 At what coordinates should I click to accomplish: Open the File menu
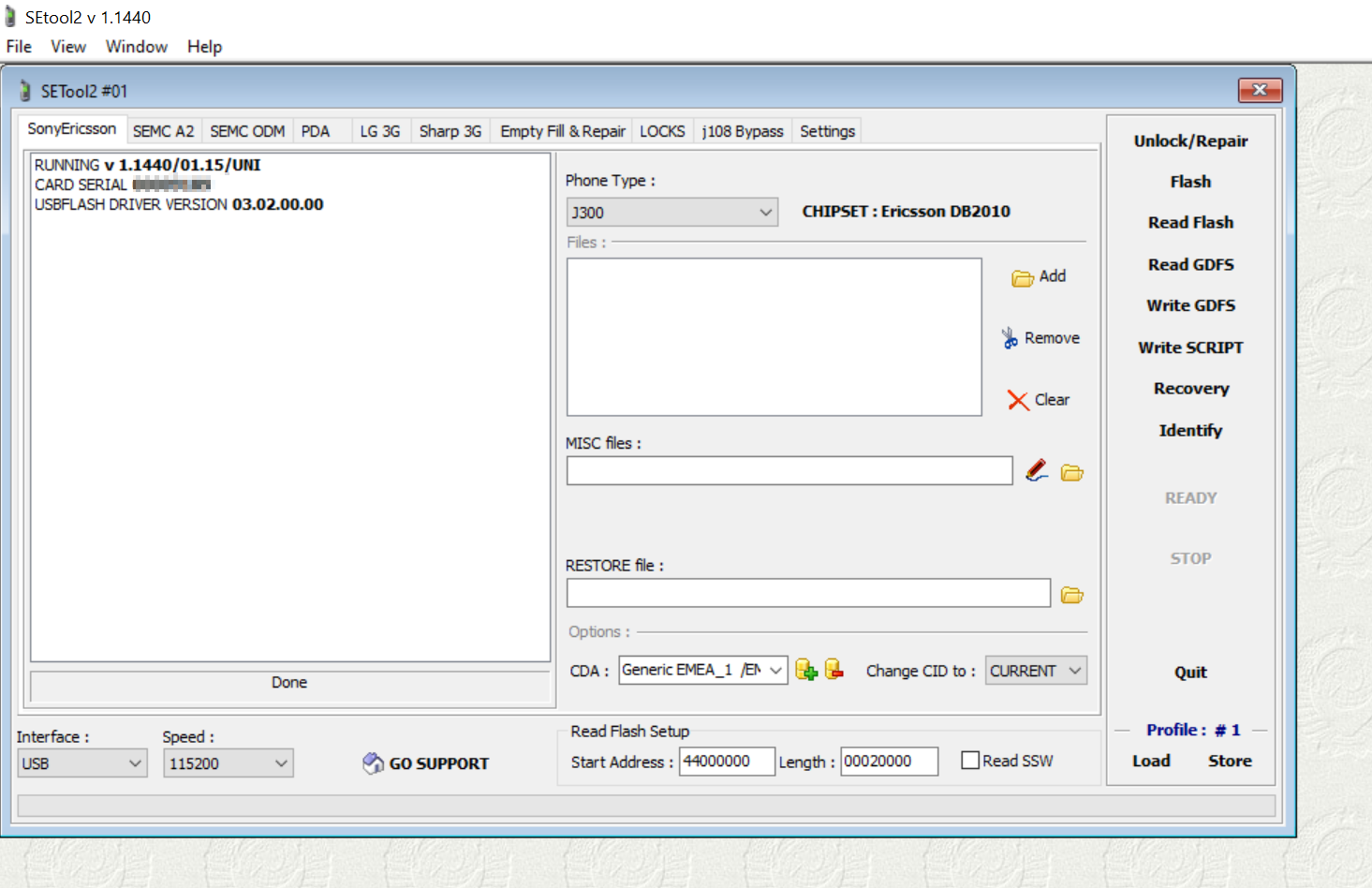[x=19, y=47]
